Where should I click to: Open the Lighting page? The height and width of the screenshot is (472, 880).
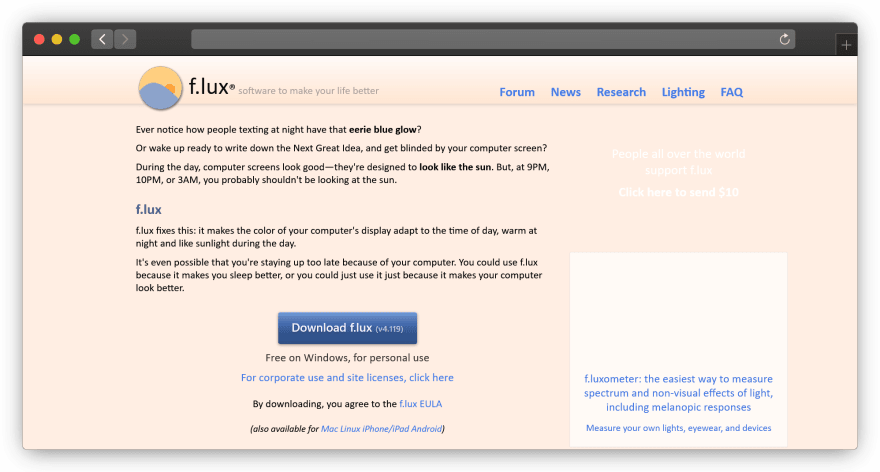click(683, 92)
